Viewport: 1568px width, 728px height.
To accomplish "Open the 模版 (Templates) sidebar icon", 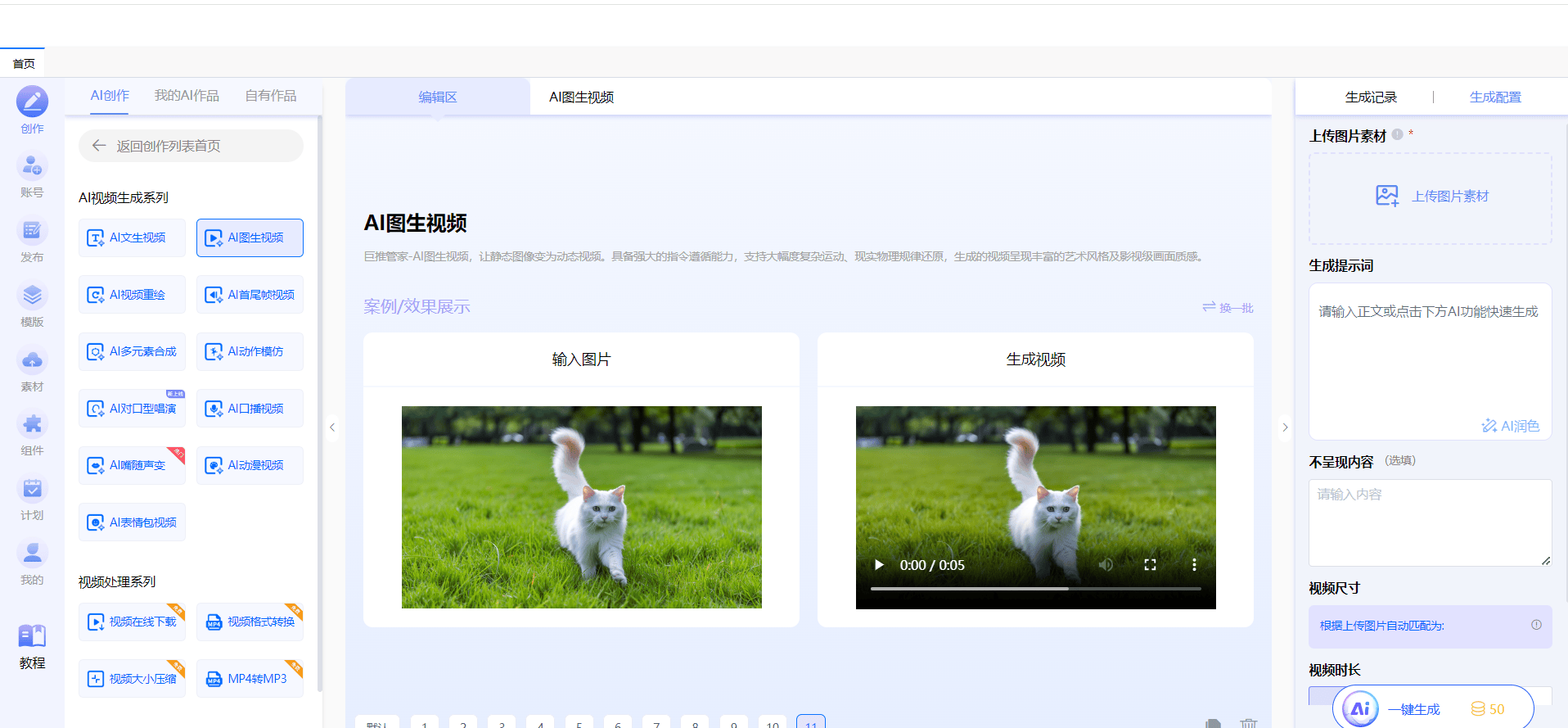I will [32, 296].
